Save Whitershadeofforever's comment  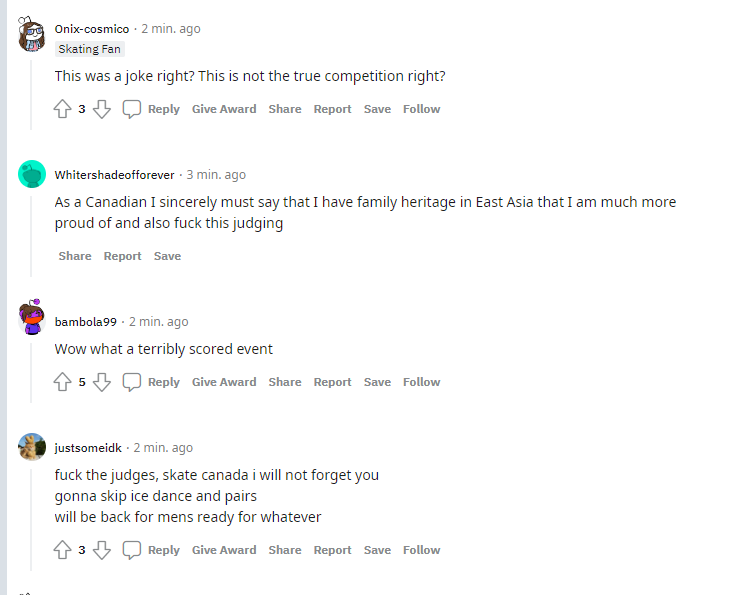click(x=167, y=256)
